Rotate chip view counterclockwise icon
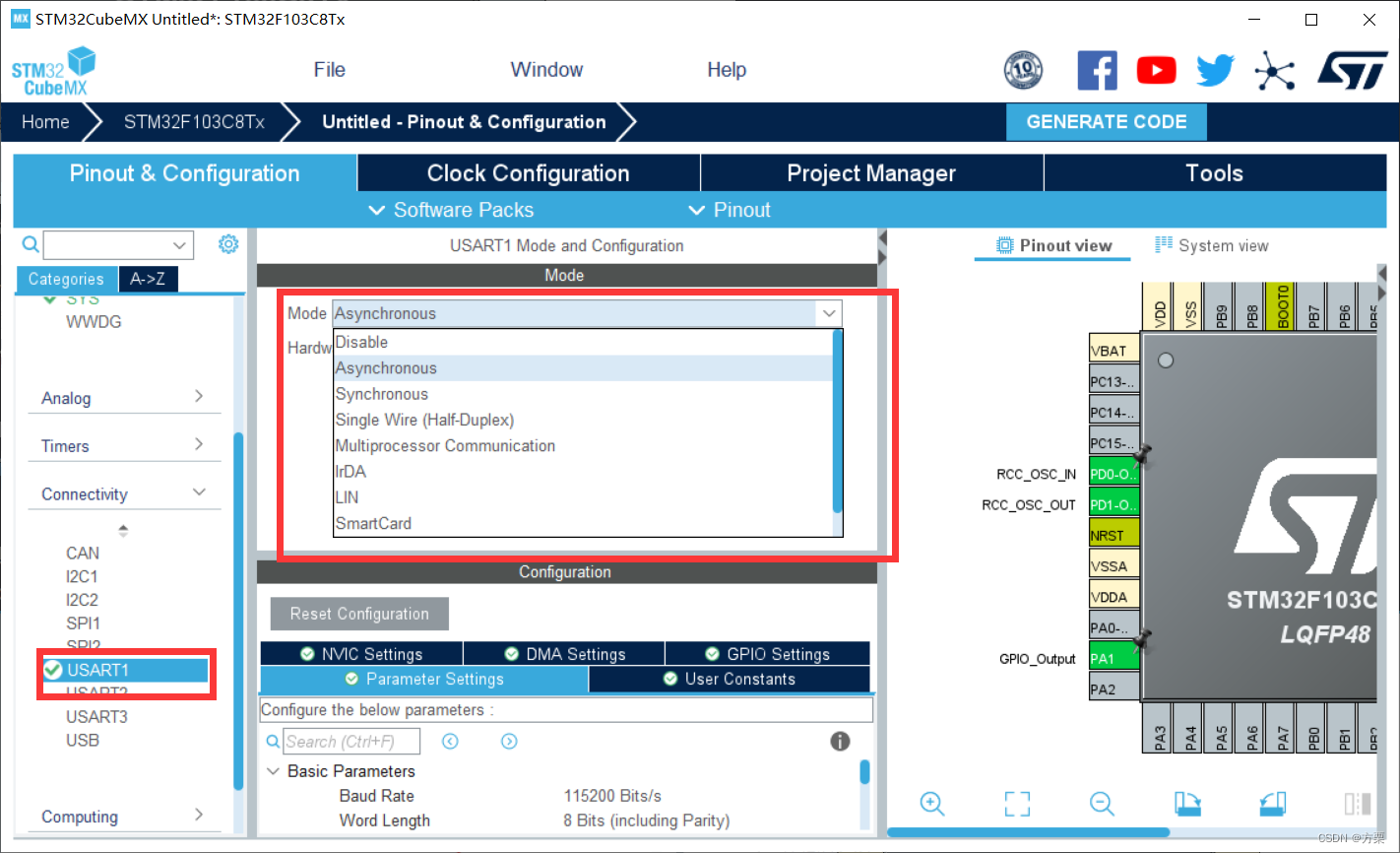This screenshot has height=853, width=1400. point(1273,804)
